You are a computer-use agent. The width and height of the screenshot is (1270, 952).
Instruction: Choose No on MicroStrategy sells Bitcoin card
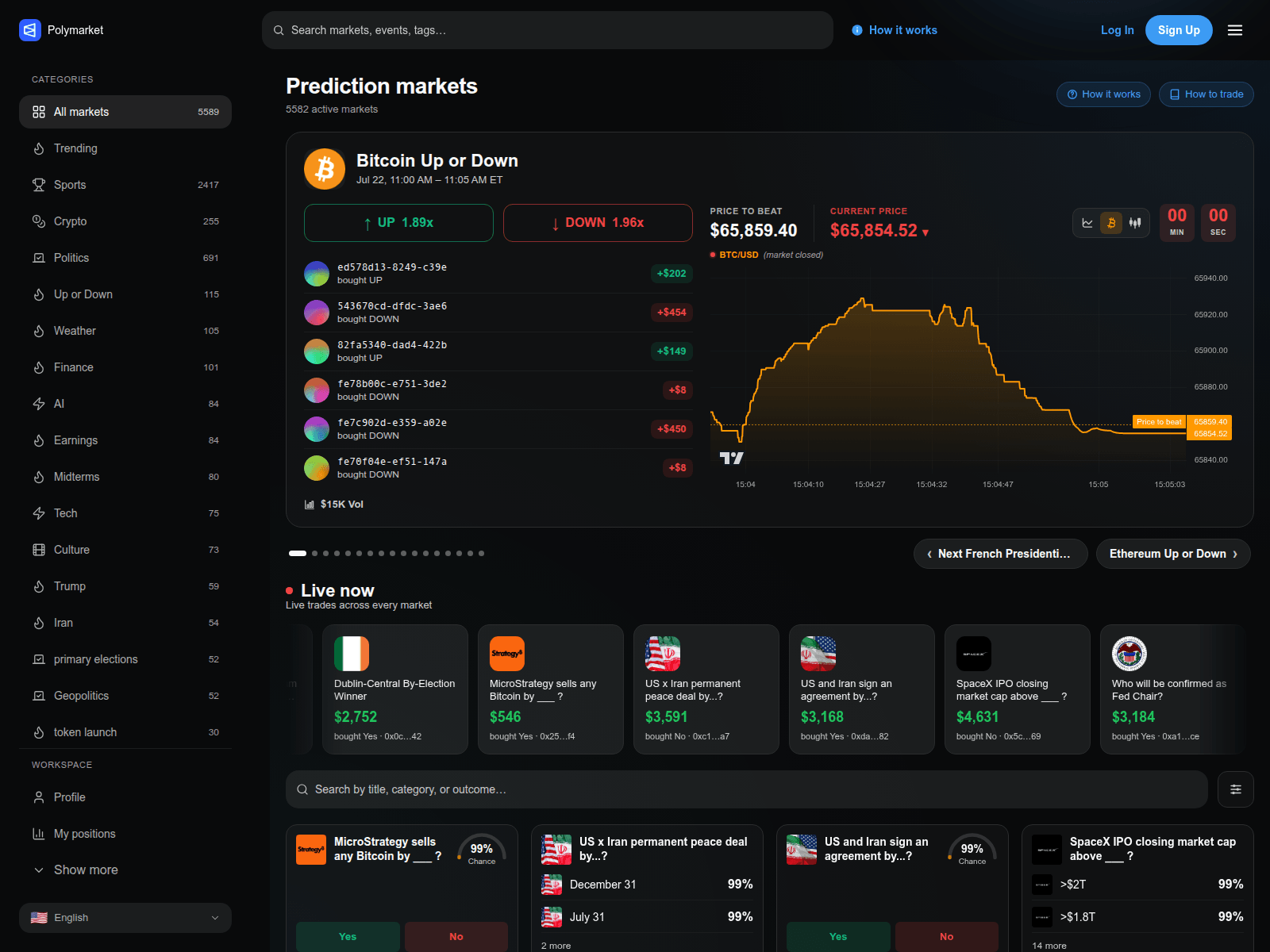[x=456, y=937]
